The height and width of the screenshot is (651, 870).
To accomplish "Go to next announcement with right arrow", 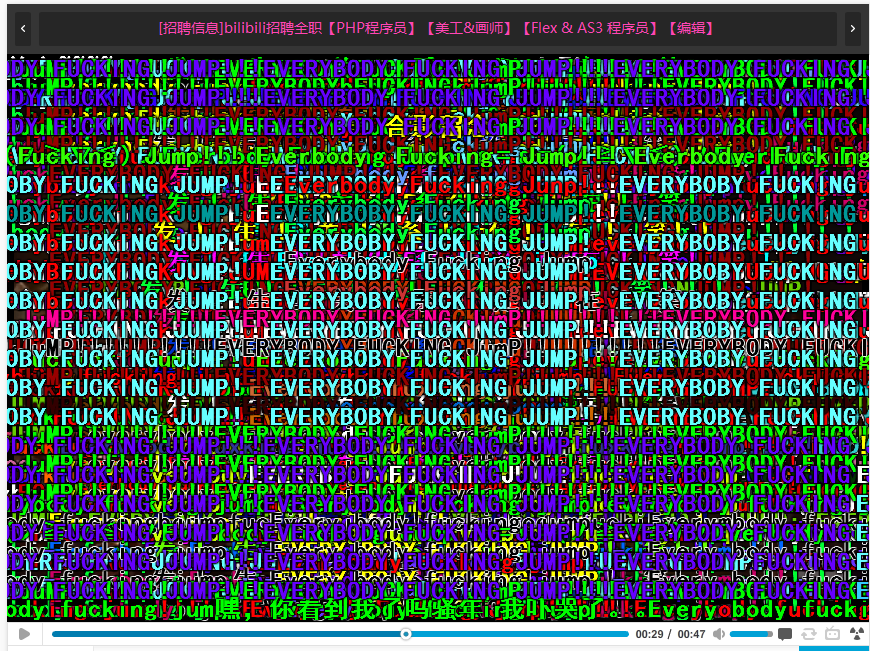I will pos(853,28).
